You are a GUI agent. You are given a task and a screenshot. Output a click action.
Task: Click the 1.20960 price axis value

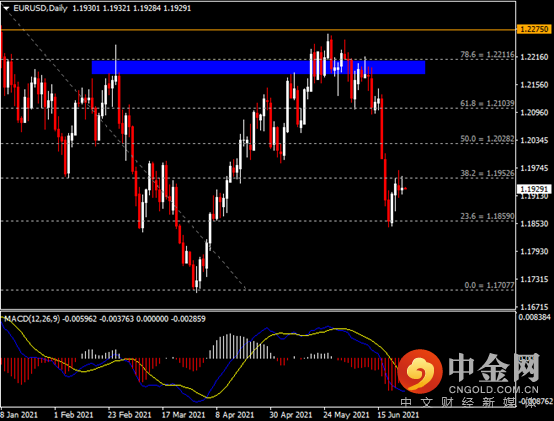coord(534,113)
